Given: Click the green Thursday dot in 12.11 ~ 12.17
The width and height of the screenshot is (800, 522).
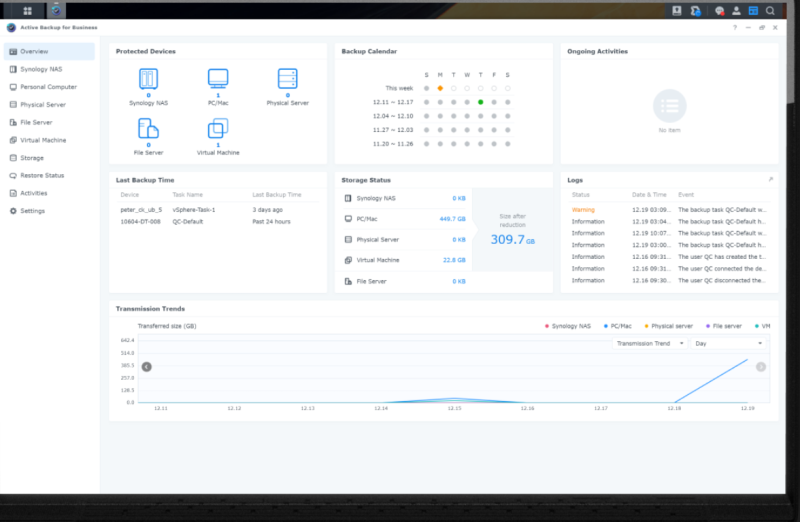Looking at the screenshot, I should [481, 102].
